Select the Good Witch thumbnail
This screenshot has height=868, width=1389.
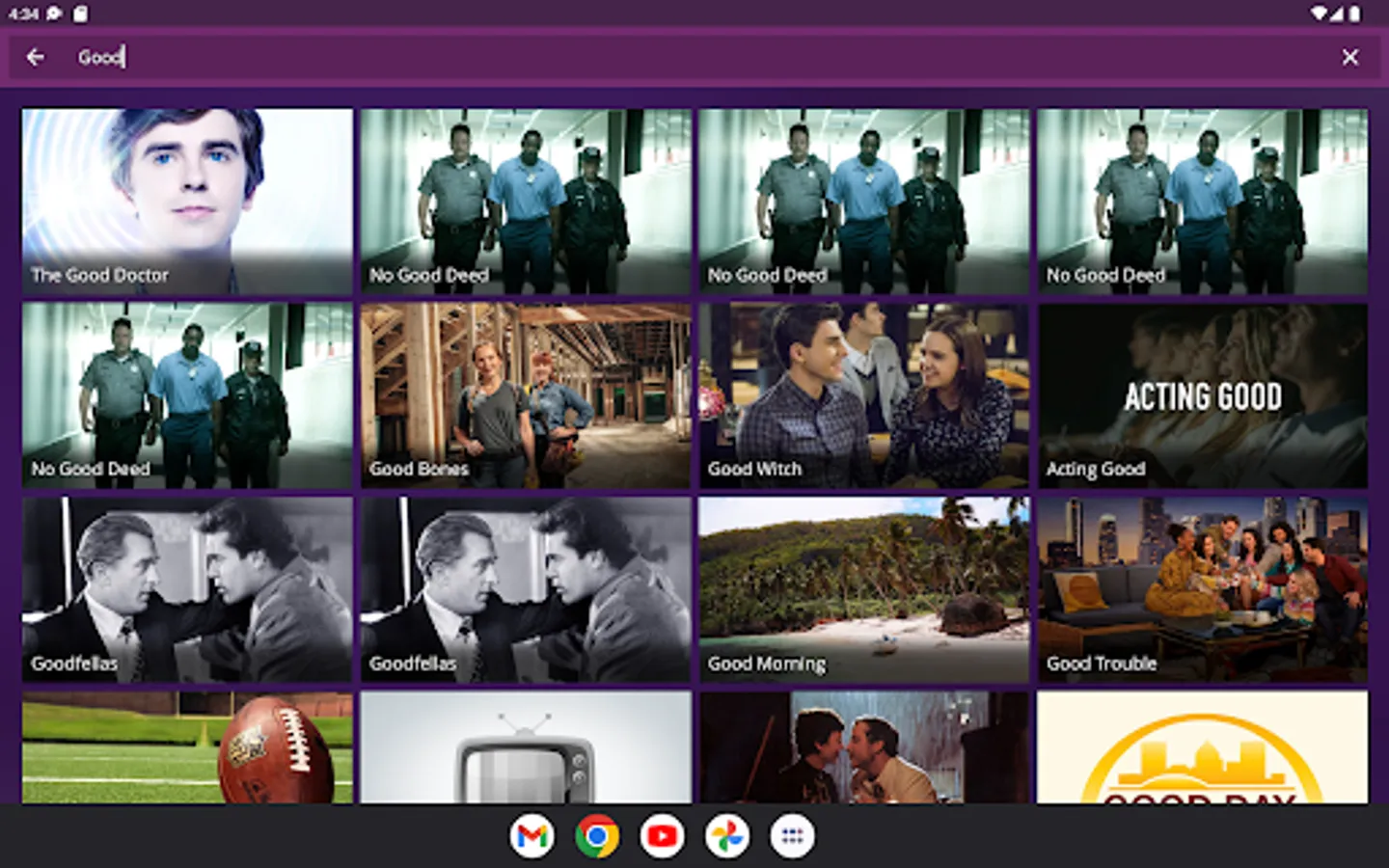(x=864, y=395)
